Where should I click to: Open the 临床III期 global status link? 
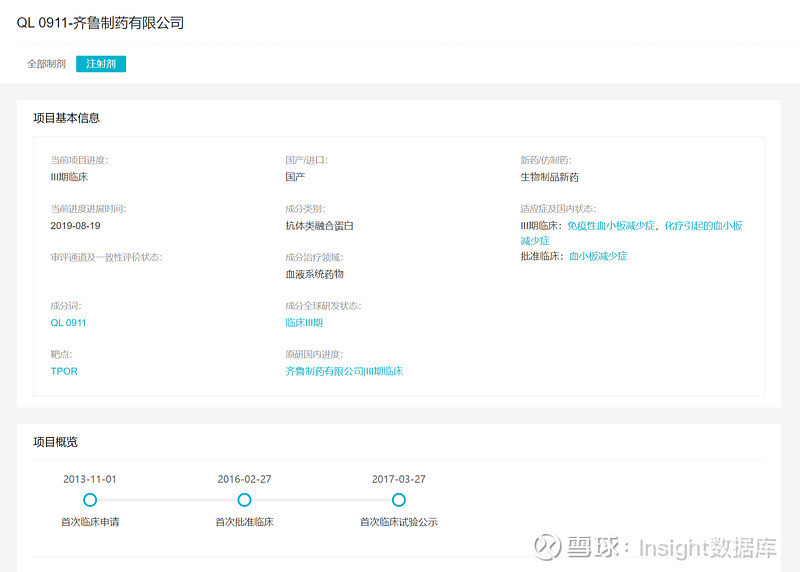coord(304,322)
